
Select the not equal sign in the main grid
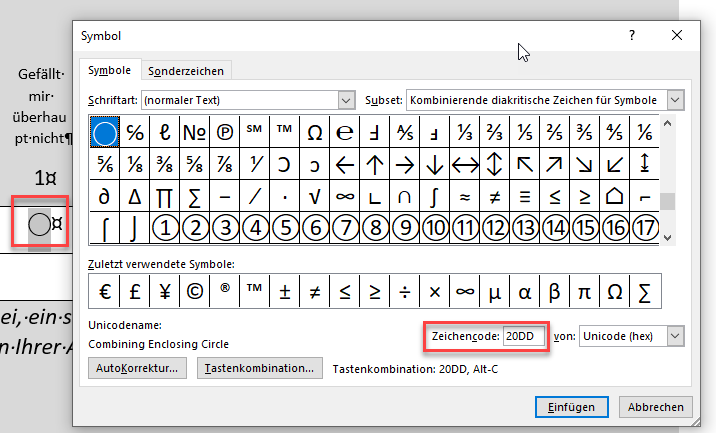(495, 196)
